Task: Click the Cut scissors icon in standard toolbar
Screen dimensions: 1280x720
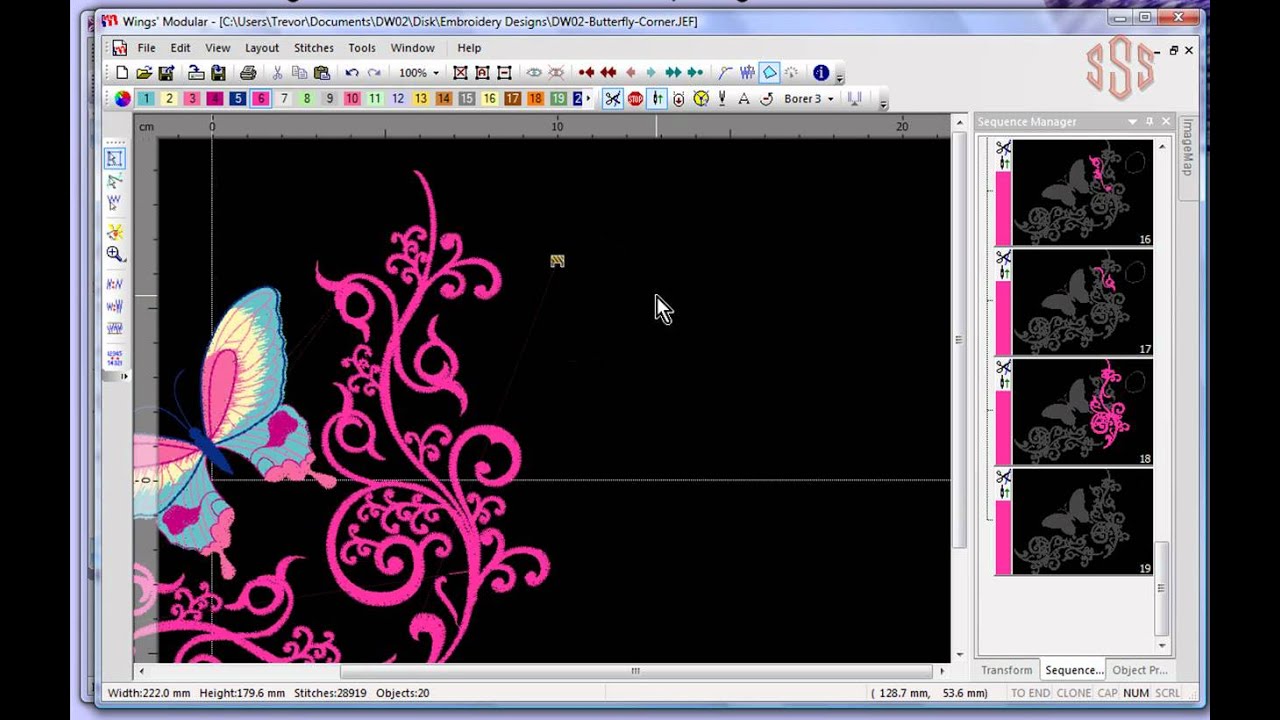Action: (x=277, y=73)
